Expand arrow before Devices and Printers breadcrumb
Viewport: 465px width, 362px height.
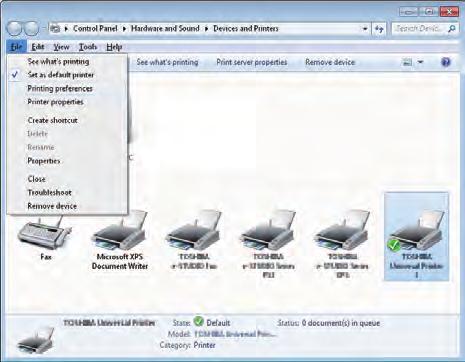(x=206, y=29)
